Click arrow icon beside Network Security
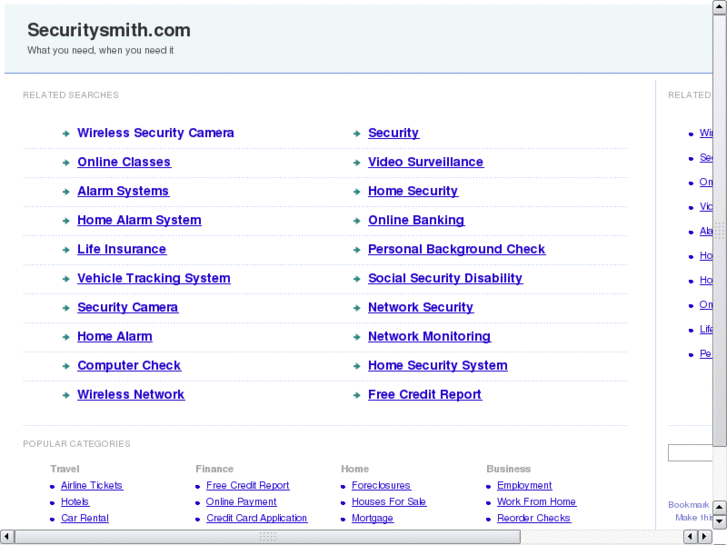The width and height of the screenshot is (727, 545). [x=357, y=308]
